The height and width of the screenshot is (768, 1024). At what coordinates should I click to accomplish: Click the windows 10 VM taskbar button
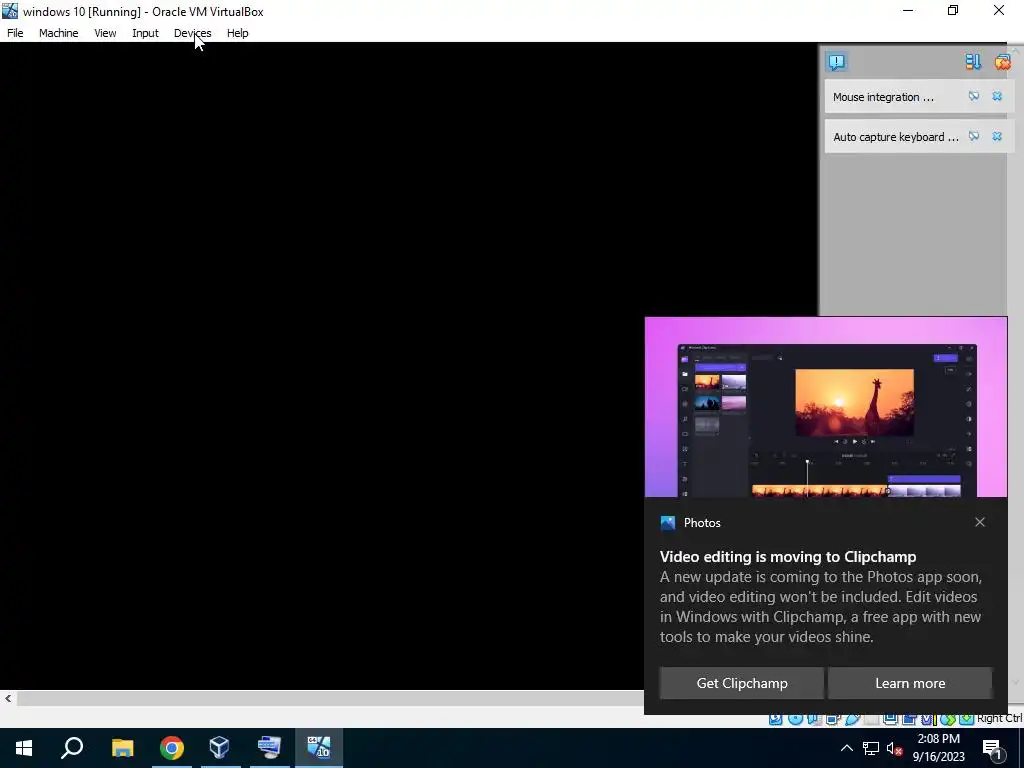click(x=319, y=748)
